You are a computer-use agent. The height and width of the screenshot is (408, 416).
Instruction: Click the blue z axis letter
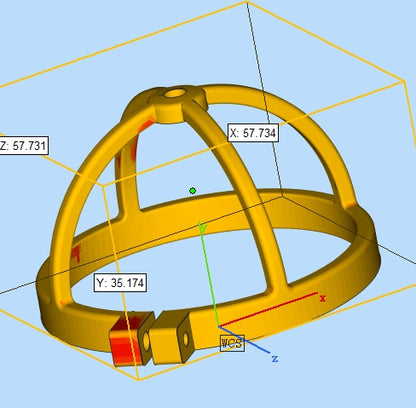[x=275, y=359]
